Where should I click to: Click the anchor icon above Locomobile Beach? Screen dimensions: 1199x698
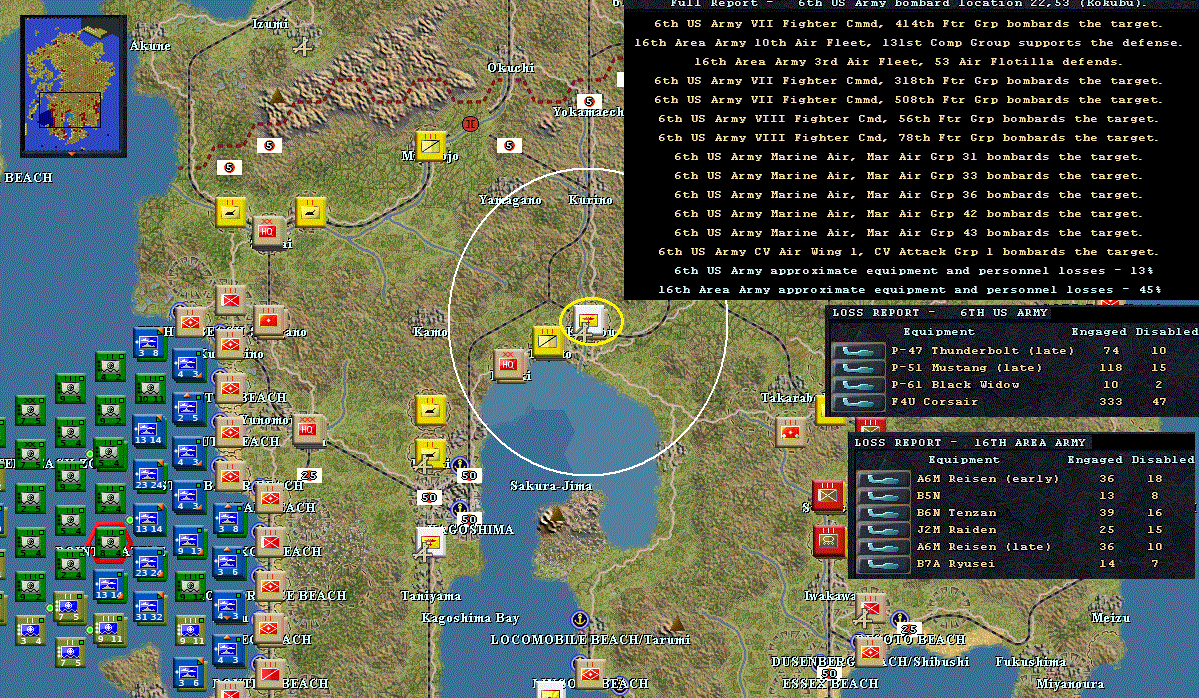pyautogui.click(x=580, y=618)
